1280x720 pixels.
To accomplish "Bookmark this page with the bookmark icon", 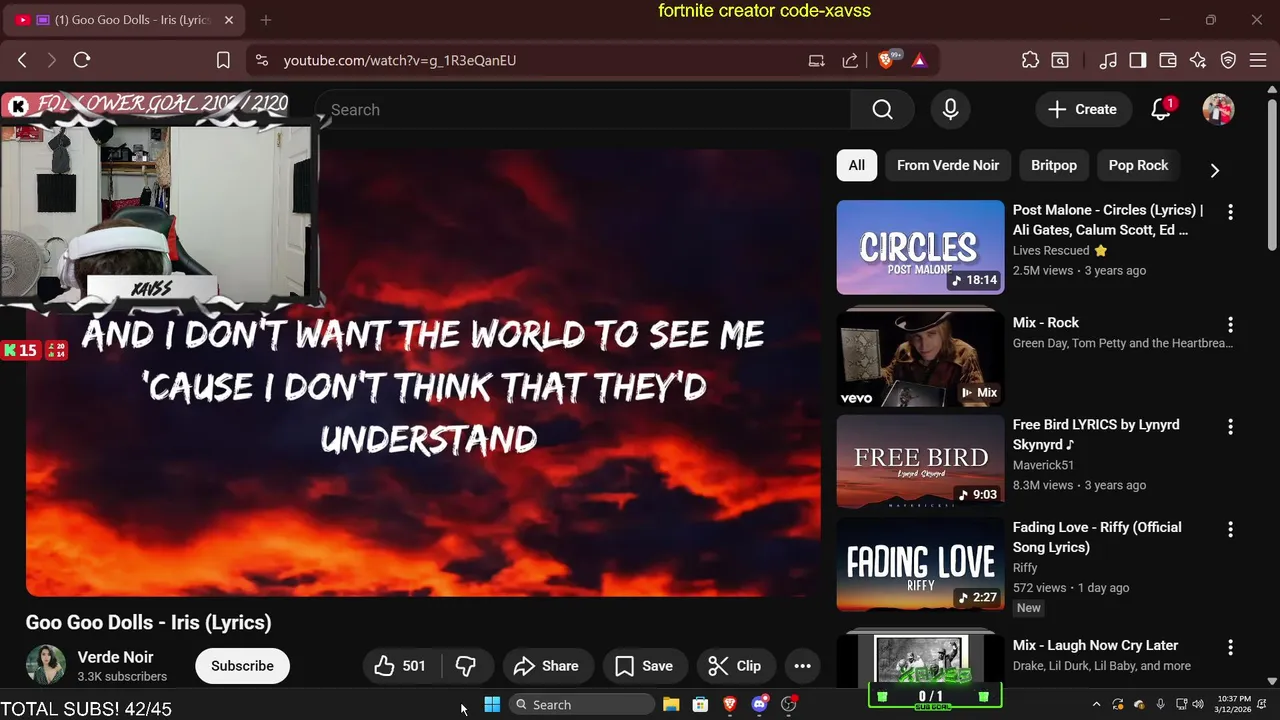I will point(224,60).
